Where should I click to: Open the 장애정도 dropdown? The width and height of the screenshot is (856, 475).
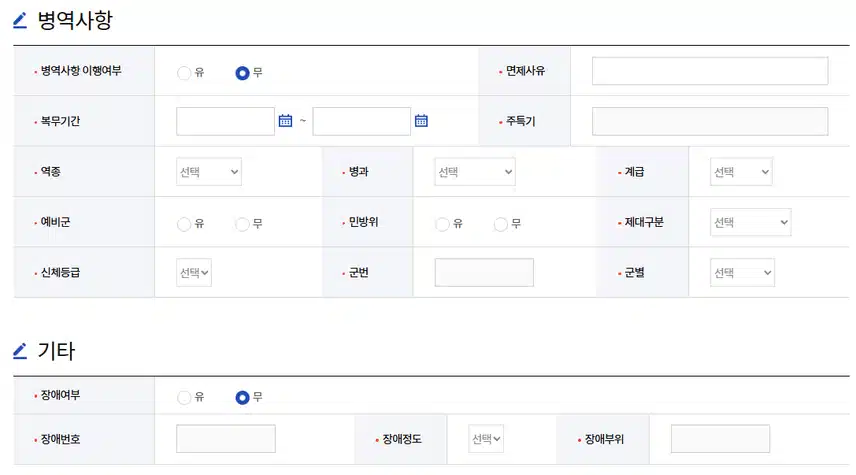point(486,439)
